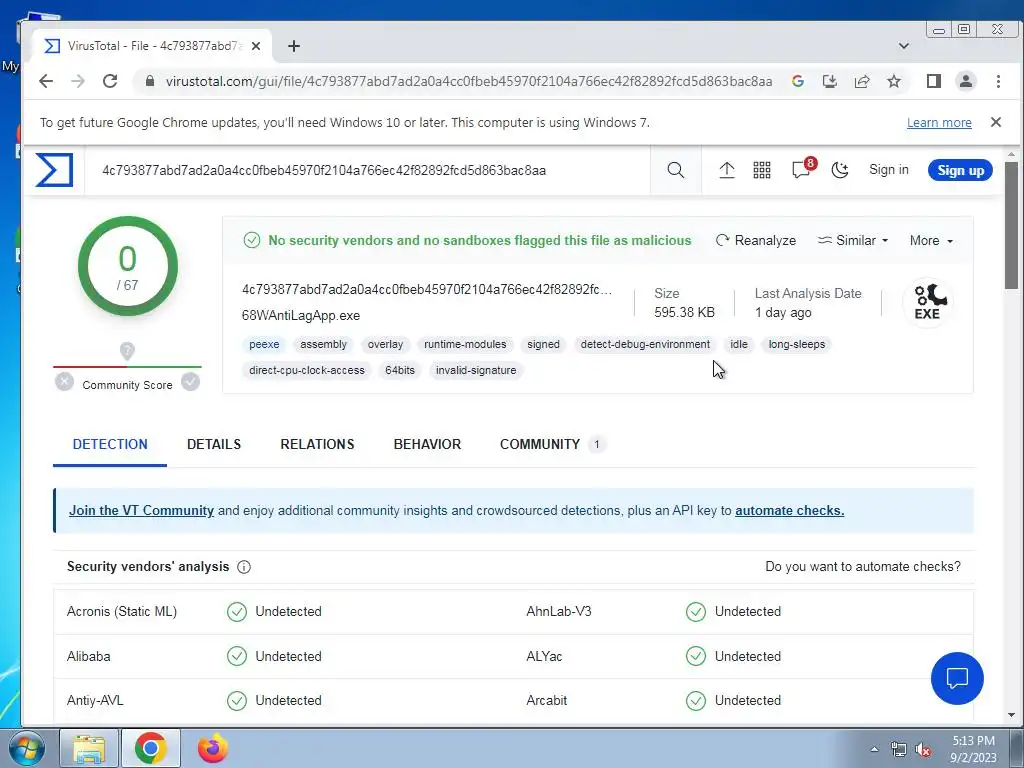Click the hash search input field
The width and height of the screenshot is (1024, 768).
367,170
